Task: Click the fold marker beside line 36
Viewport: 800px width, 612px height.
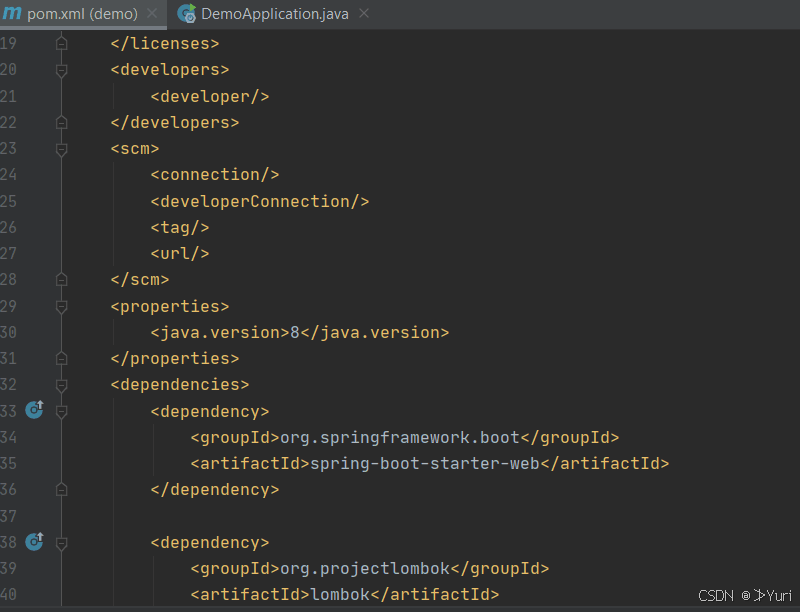Action: pos(61,489)
